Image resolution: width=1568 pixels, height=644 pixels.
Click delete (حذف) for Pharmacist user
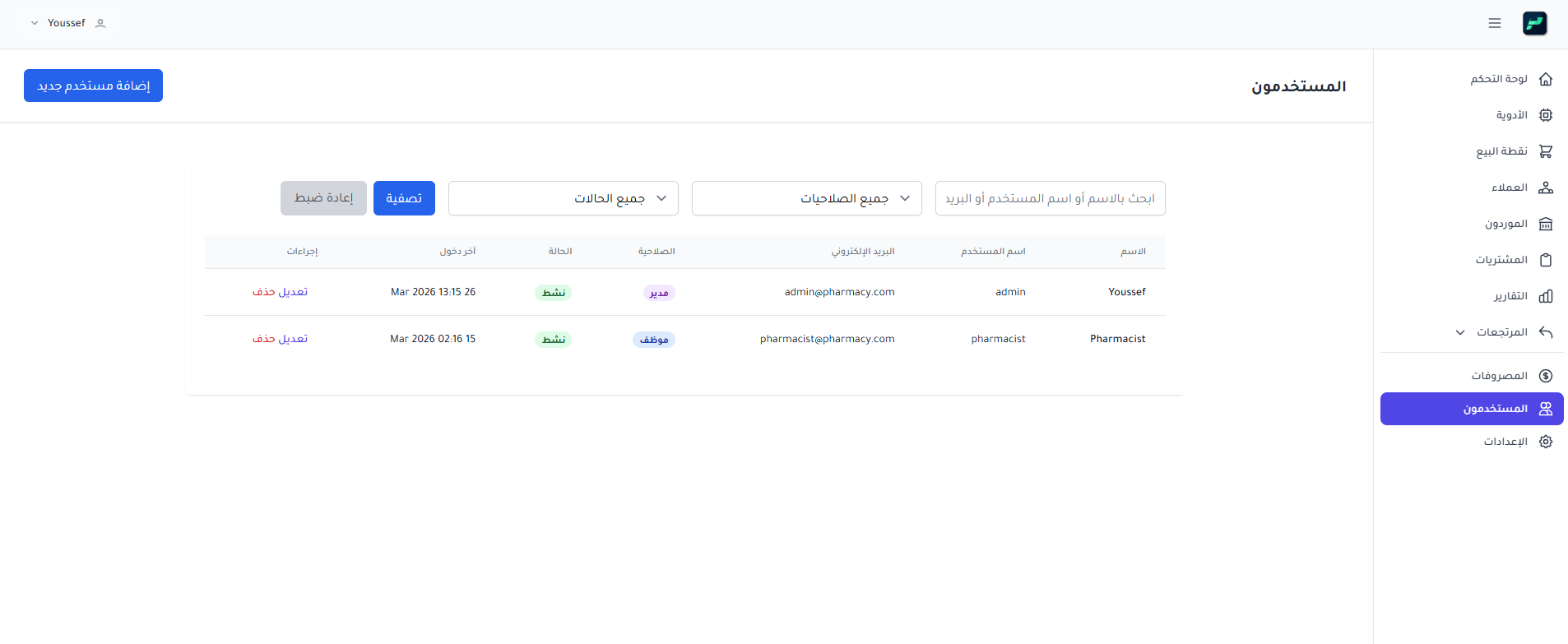[x=264, y=339]
